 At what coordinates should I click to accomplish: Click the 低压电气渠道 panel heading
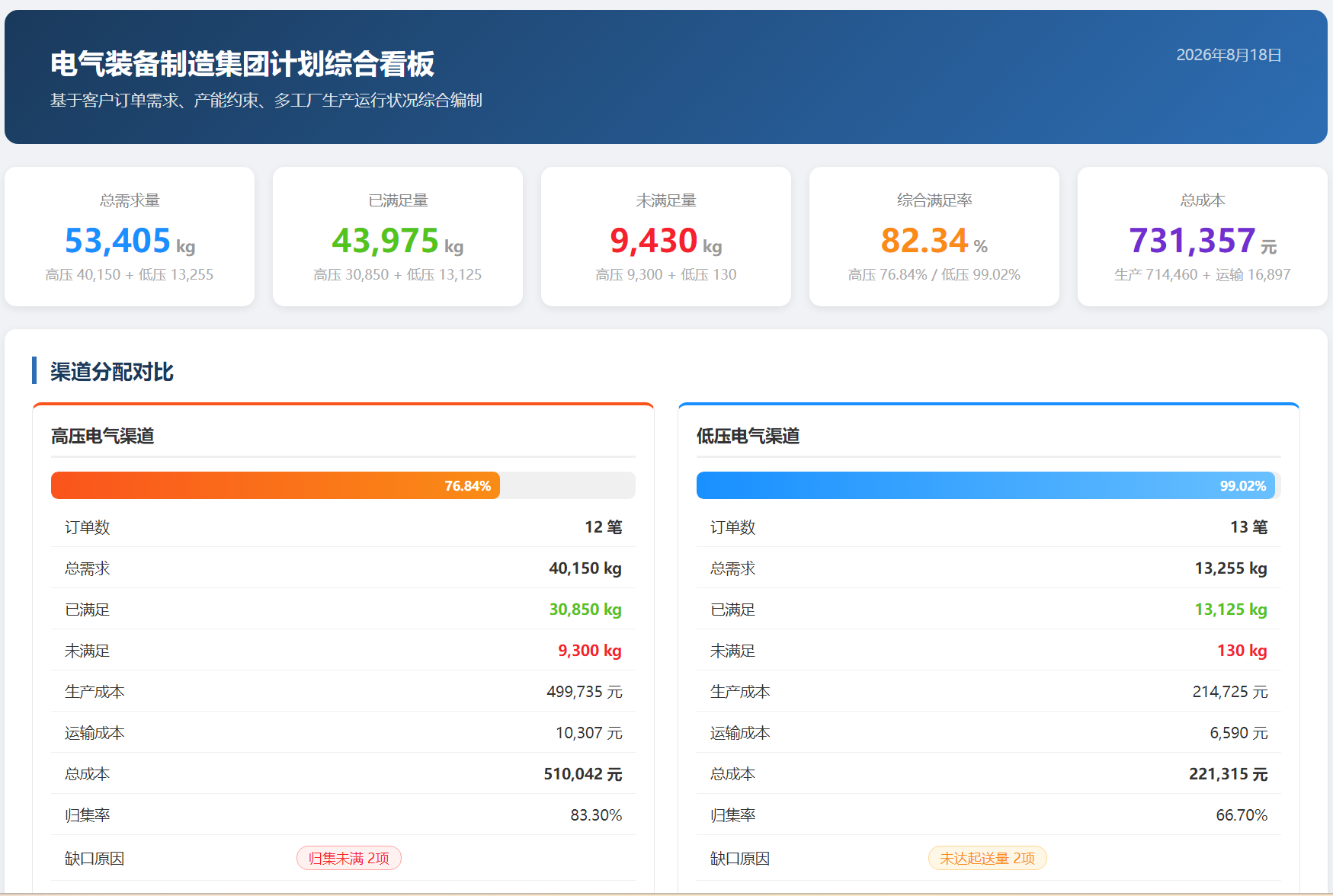click(748, 436)
